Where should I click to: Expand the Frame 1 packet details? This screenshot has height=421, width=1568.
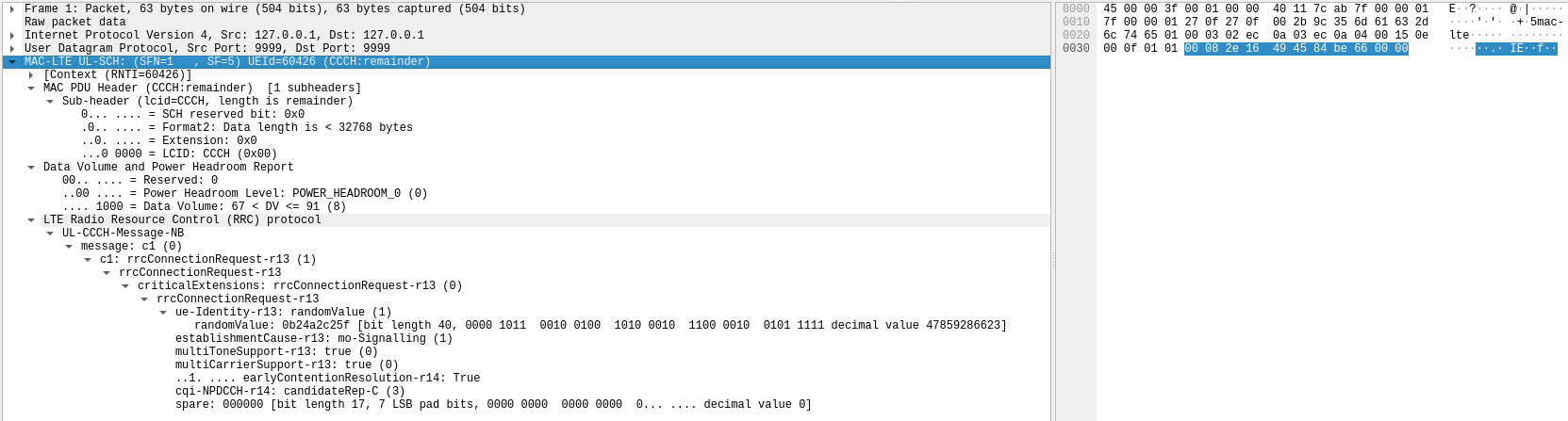[12, 9]
